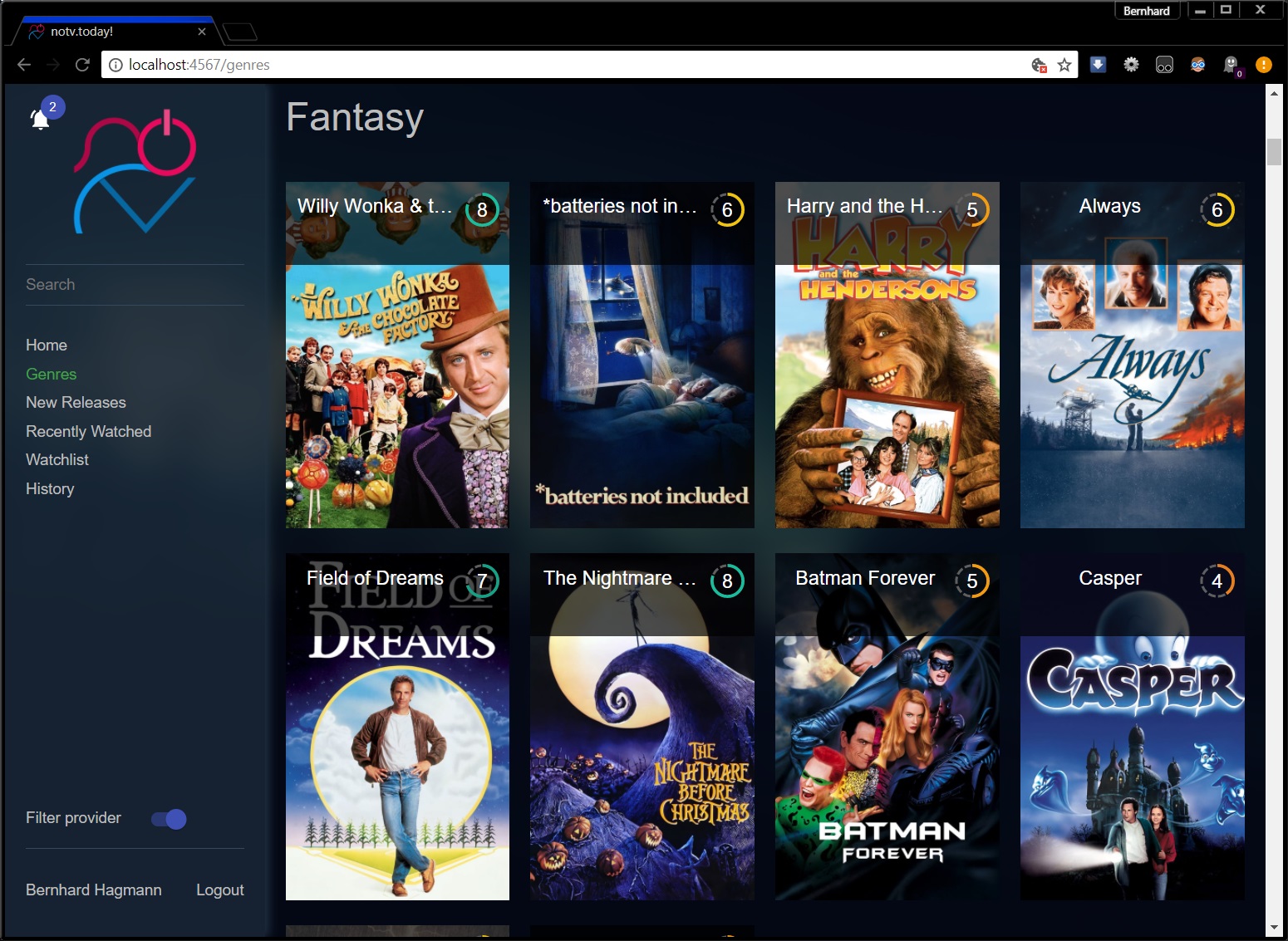Open the gear extension icon
Viewport: 1288px width, 941px height.
[1131, 65]
